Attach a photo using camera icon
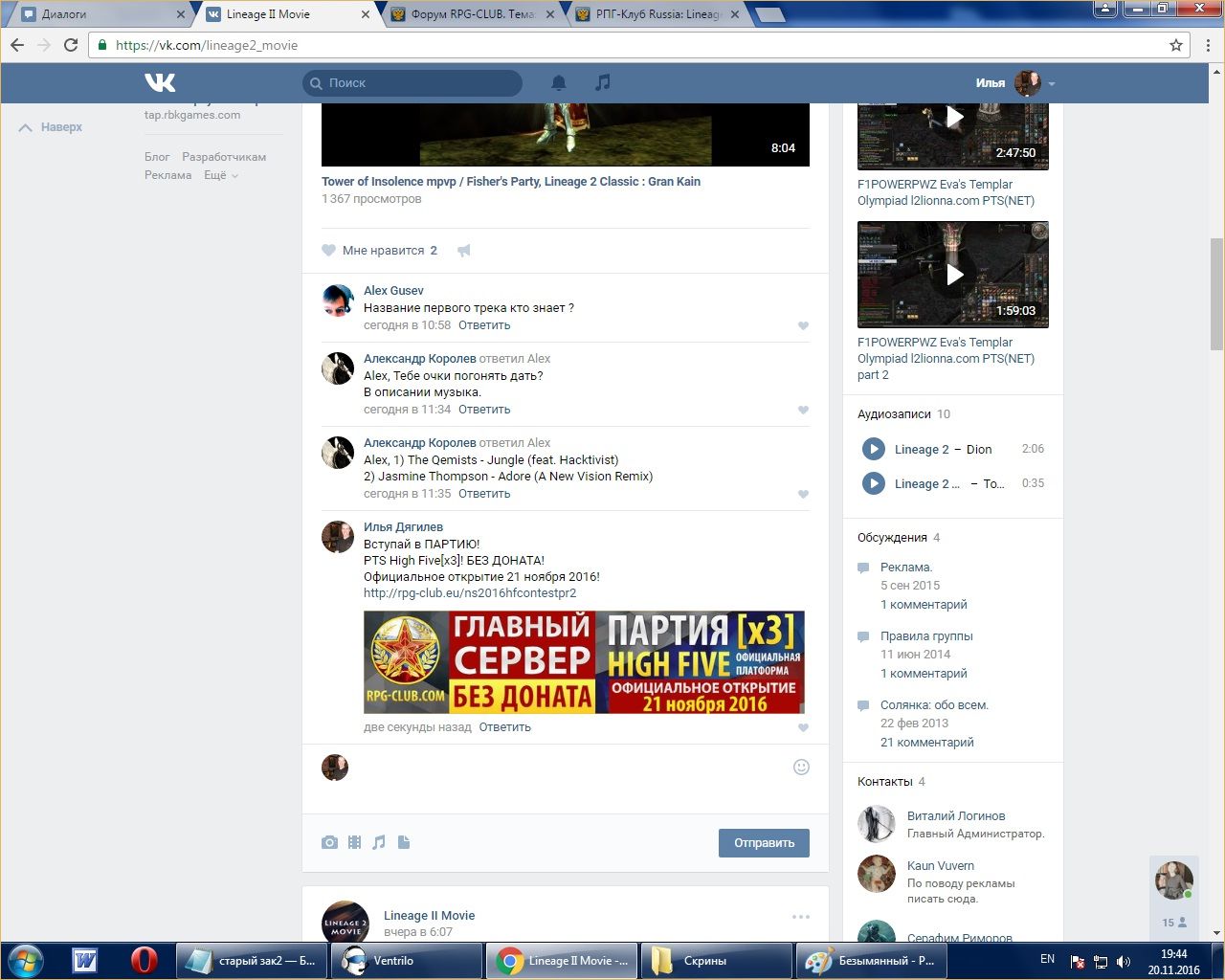This screenshot has width=1225, height=980. point(329,842)
